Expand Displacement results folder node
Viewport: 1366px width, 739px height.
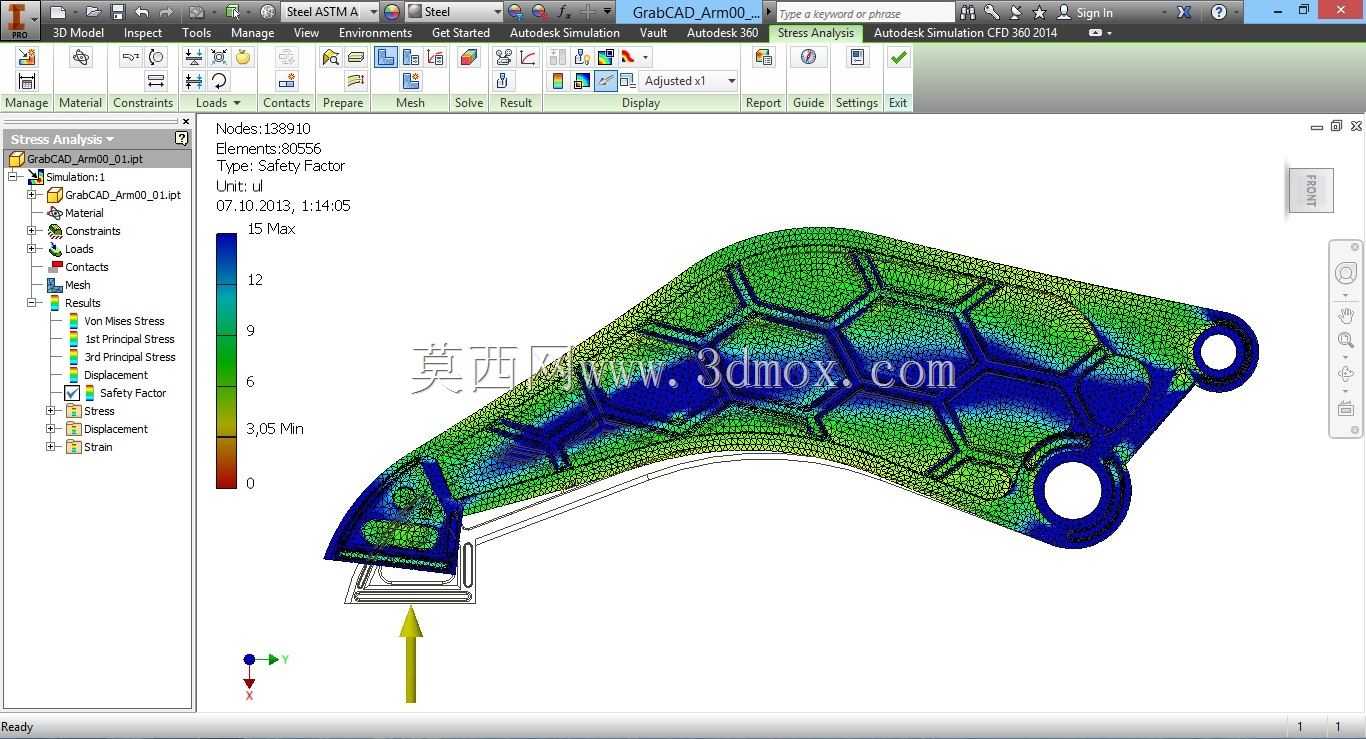[51, 429]
